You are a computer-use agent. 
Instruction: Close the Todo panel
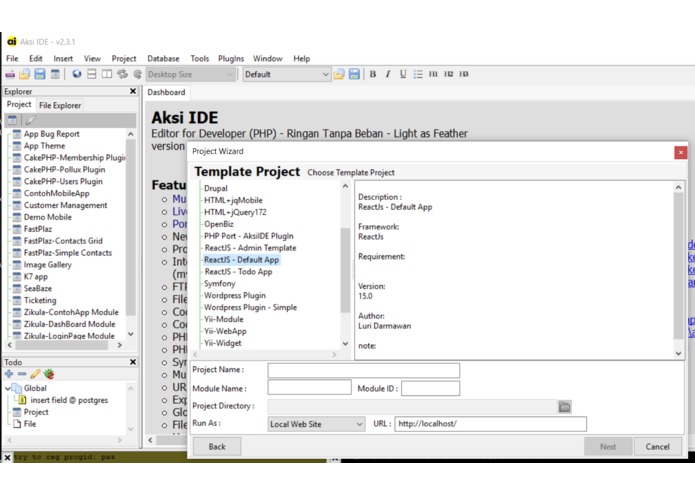point(133,362)
